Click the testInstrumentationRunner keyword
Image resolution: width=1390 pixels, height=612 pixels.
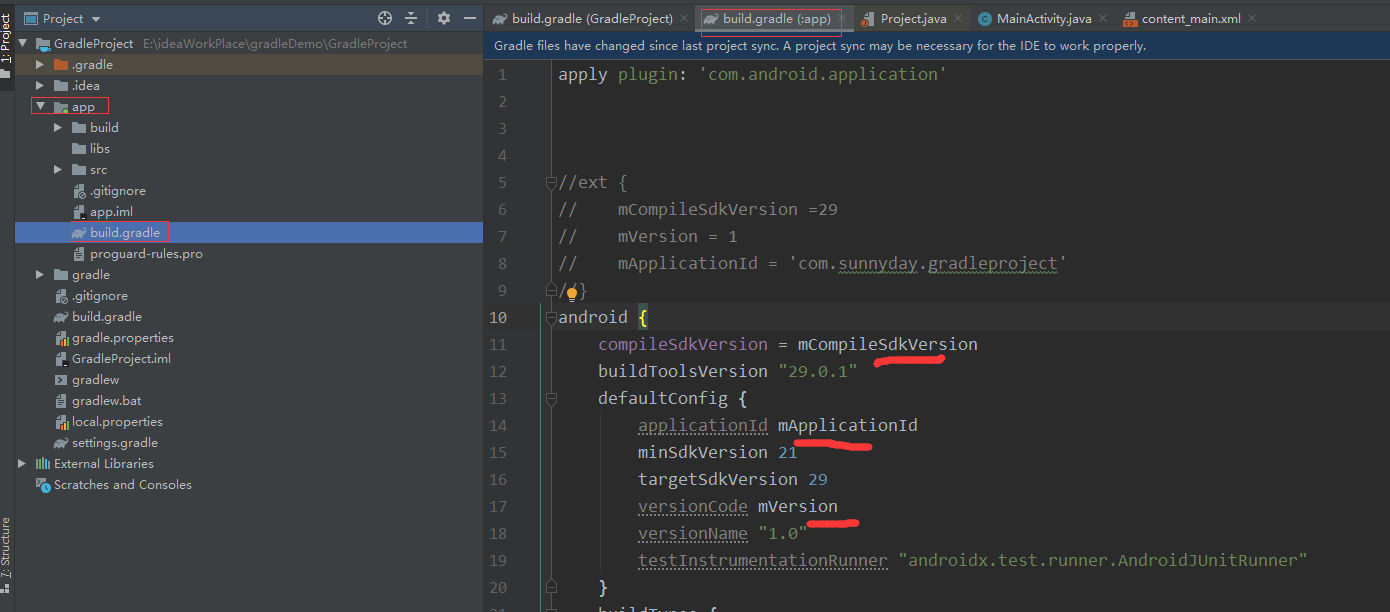[762, 560]
